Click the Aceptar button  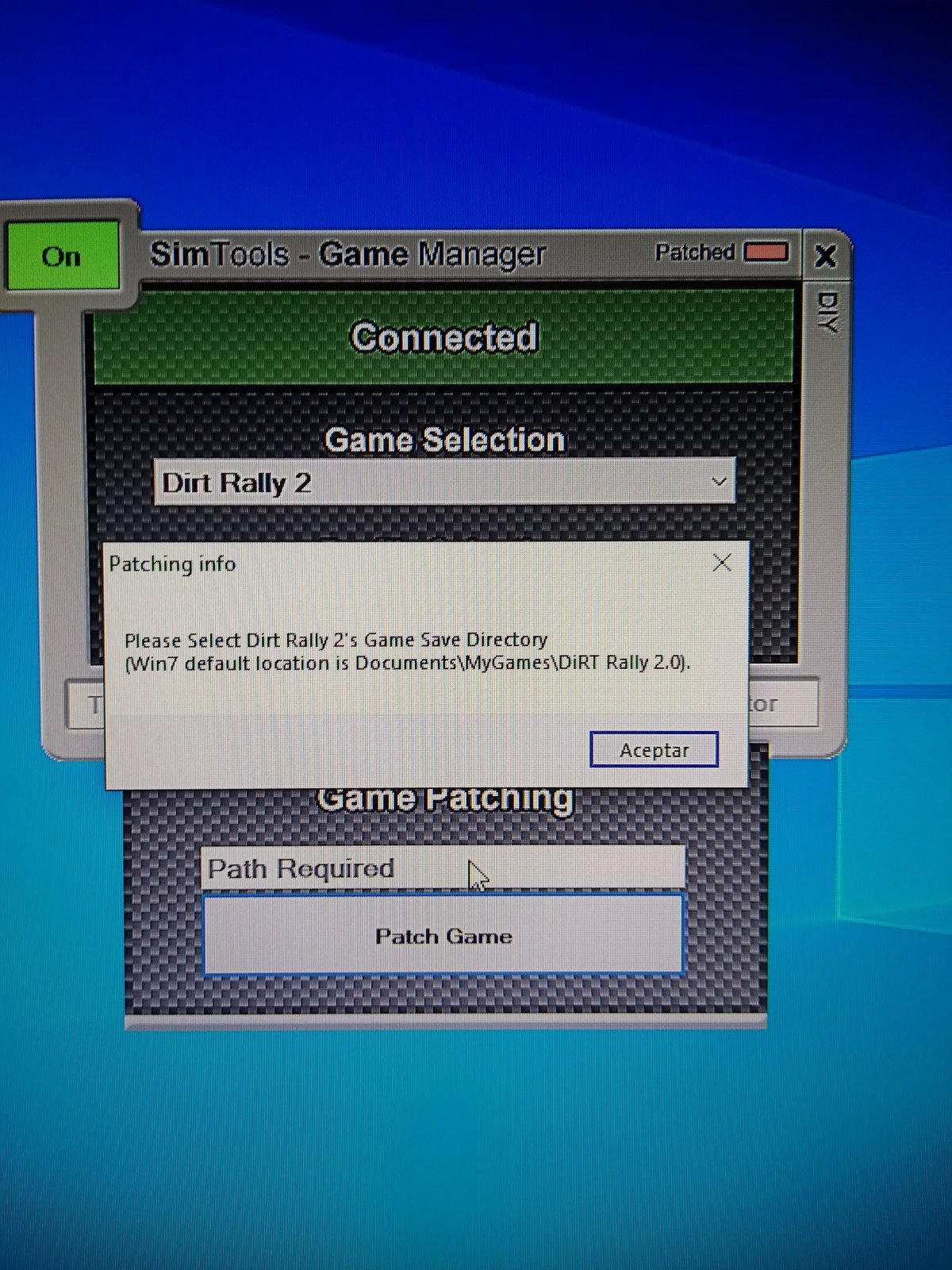[654, 750]
